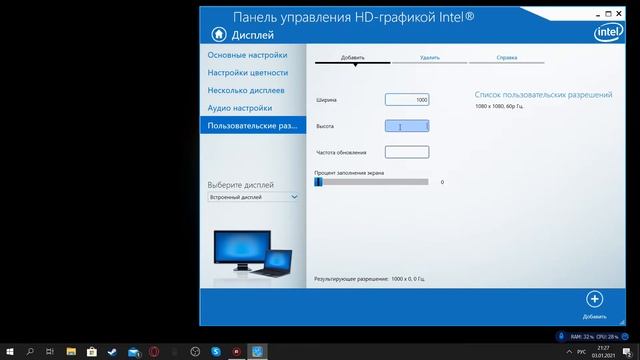Click the Ширина input field
Screen dimensions: 640x360
pyautogui.click(x=407, y=100)
